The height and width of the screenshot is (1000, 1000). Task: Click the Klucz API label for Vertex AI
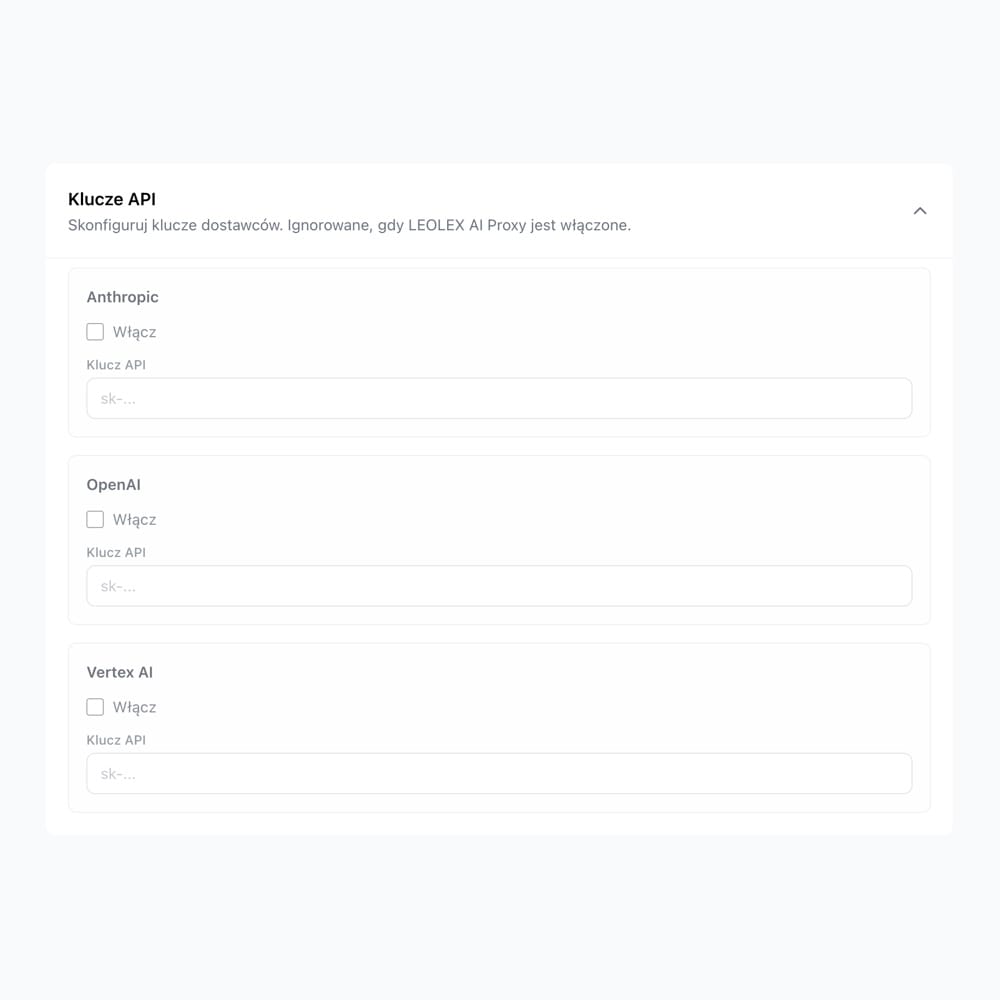(x=116, y=740)
